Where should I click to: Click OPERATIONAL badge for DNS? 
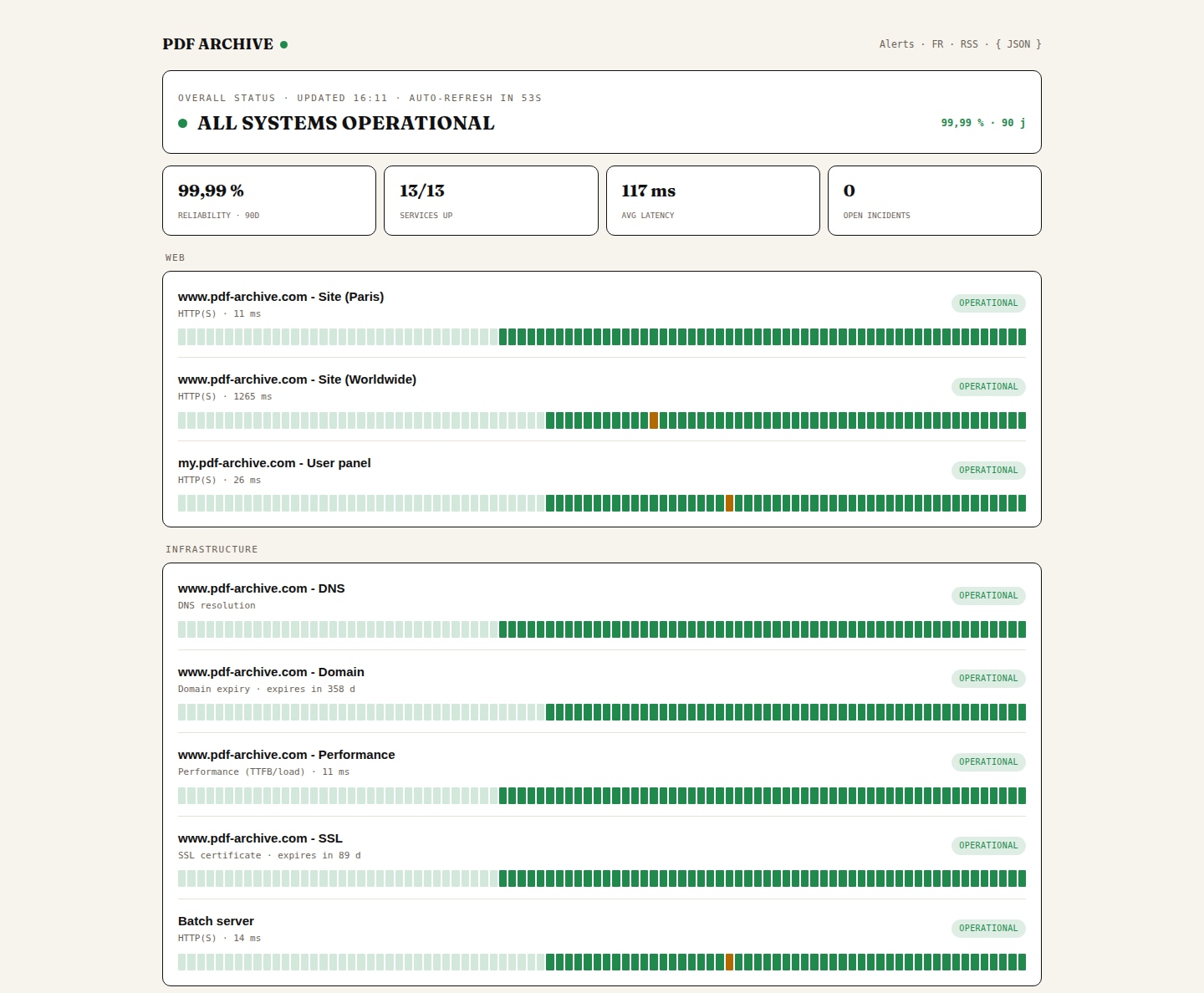(x=988, y=596)
